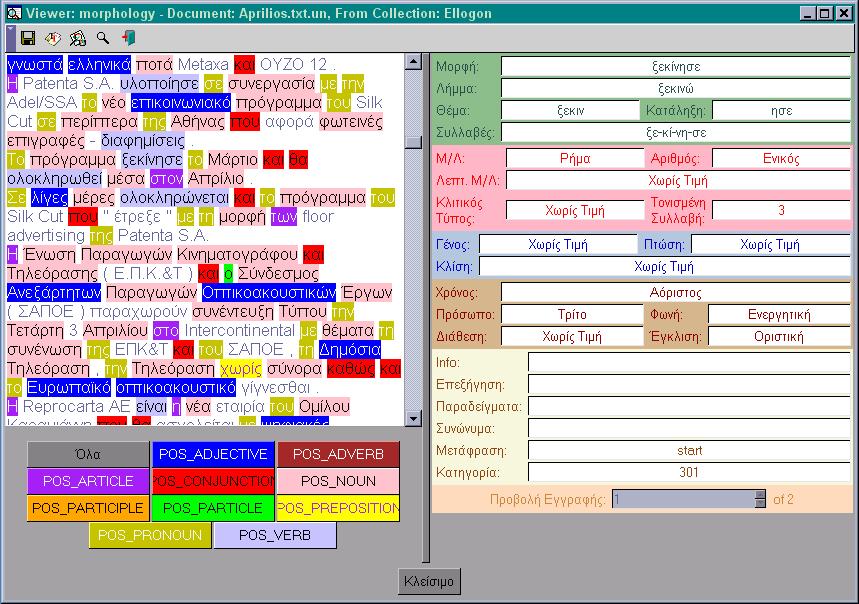
Task: Toggle POS_CONJUNCTION highlighting
Action: coord(213,481)
